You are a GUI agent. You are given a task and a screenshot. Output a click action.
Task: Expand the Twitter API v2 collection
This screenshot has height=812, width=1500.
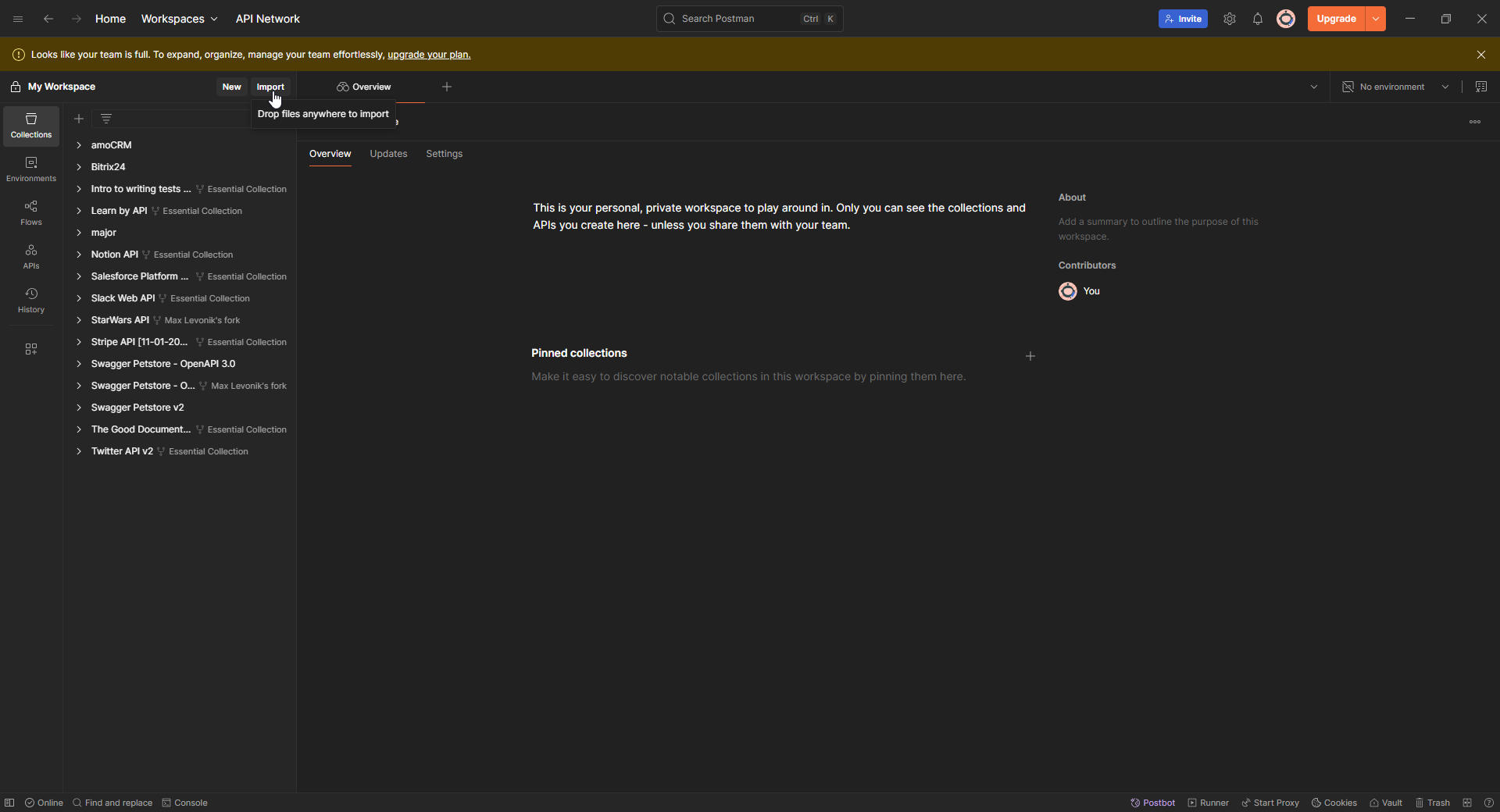click(79, 451)
